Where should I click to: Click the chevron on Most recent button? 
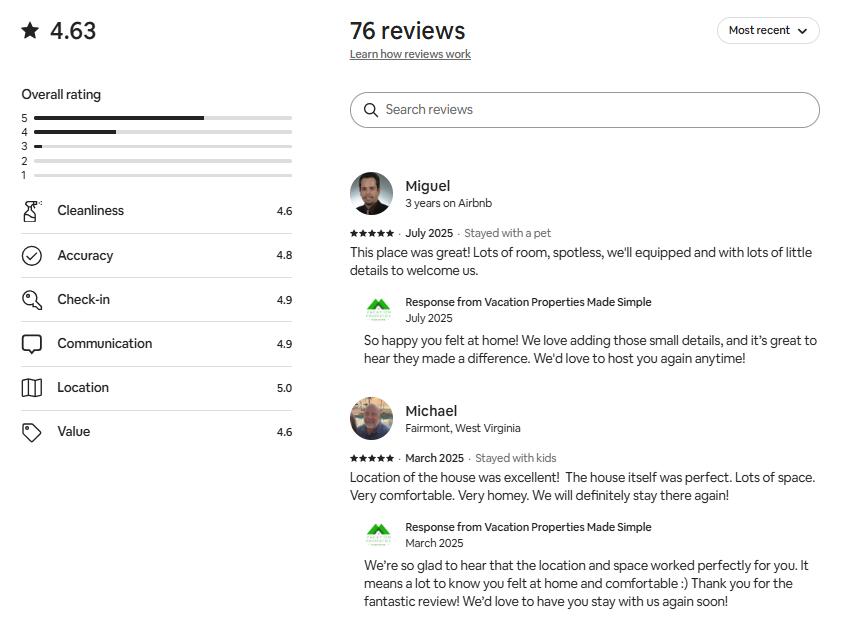(802, 31)
